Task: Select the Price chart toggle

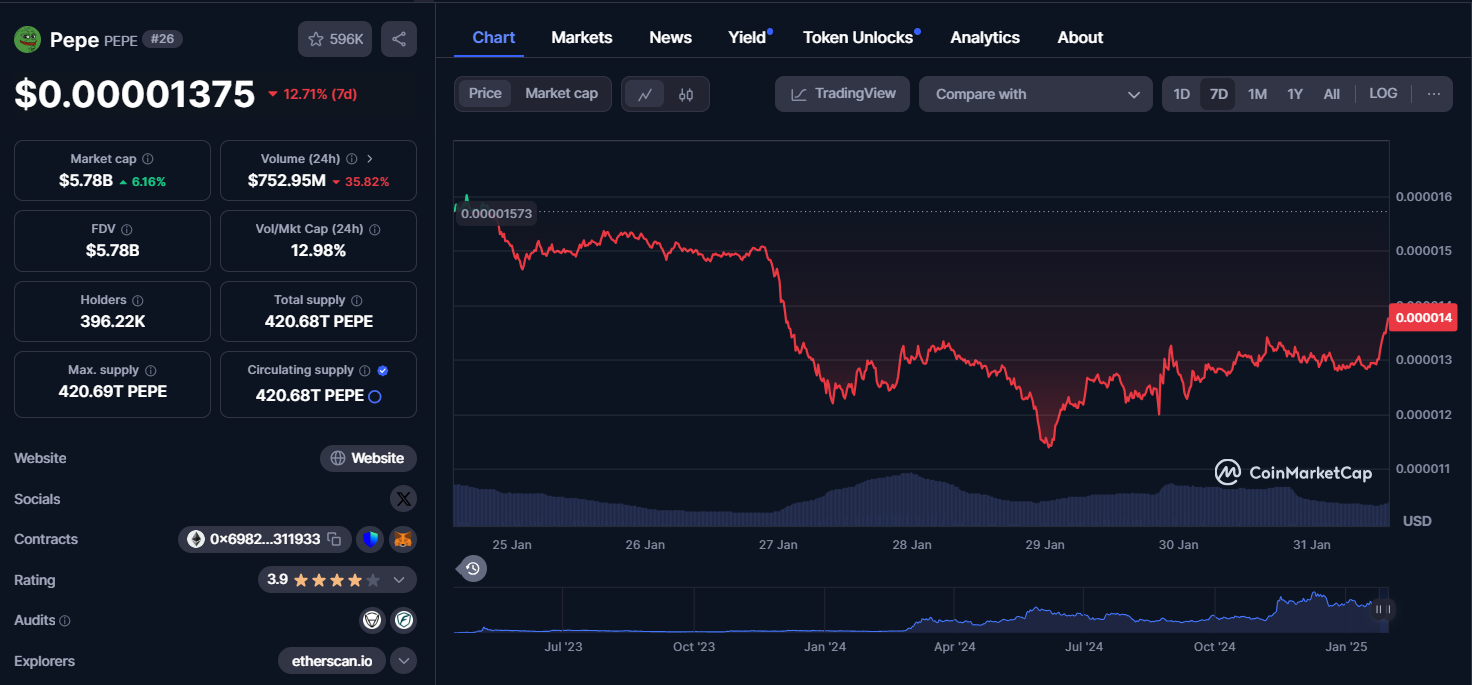Action: click(485, 93)
